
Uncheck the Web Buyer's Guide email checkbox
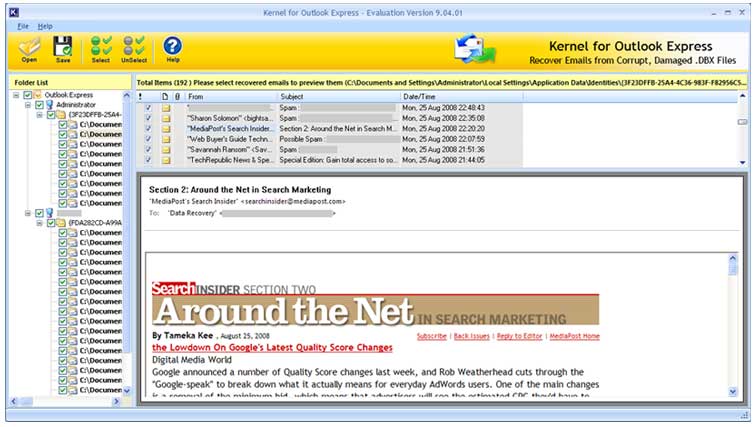[148, 140]
